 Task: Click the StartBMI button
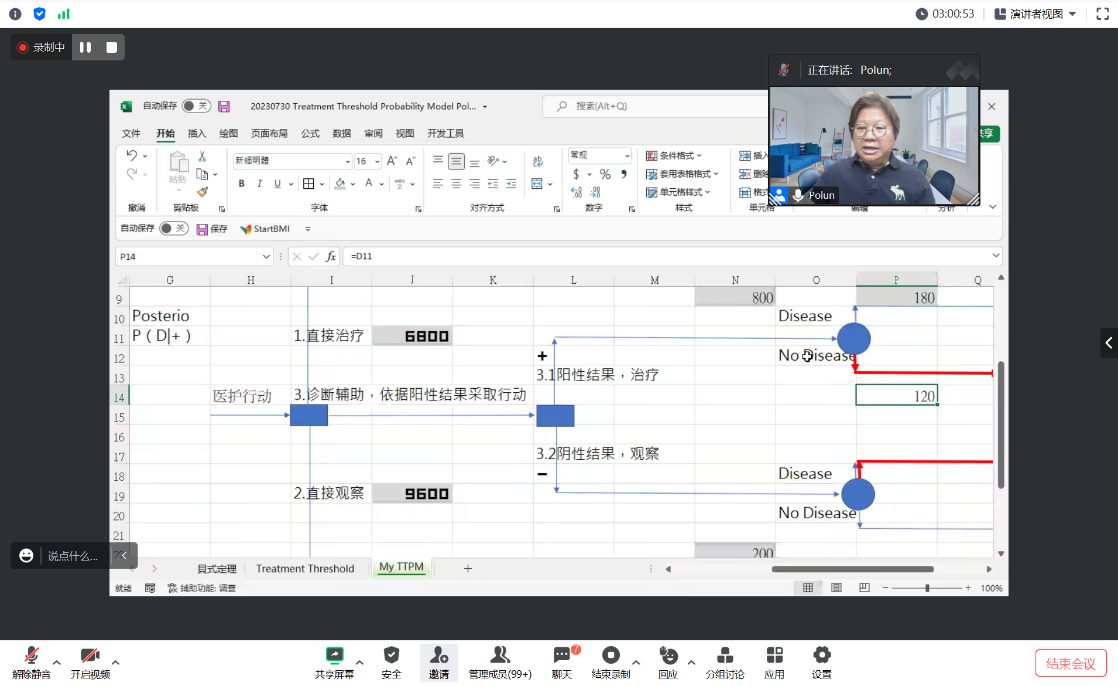(265, 229)
